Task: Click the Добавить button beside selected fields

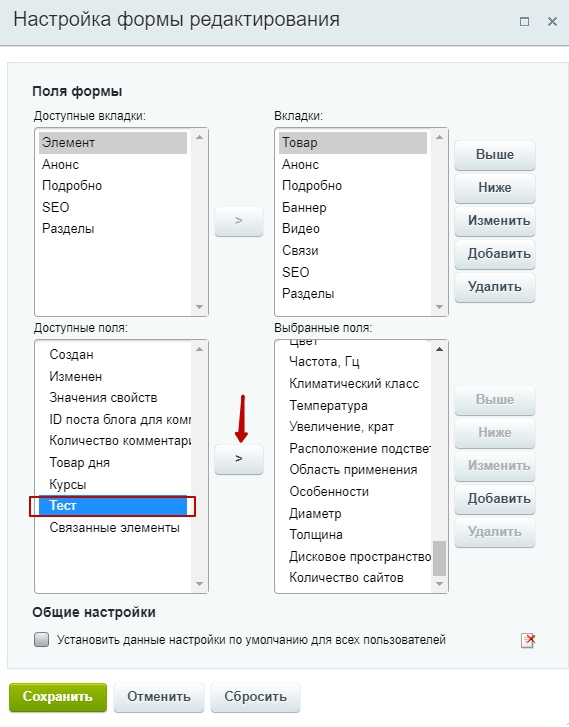Action: (495, 499)
